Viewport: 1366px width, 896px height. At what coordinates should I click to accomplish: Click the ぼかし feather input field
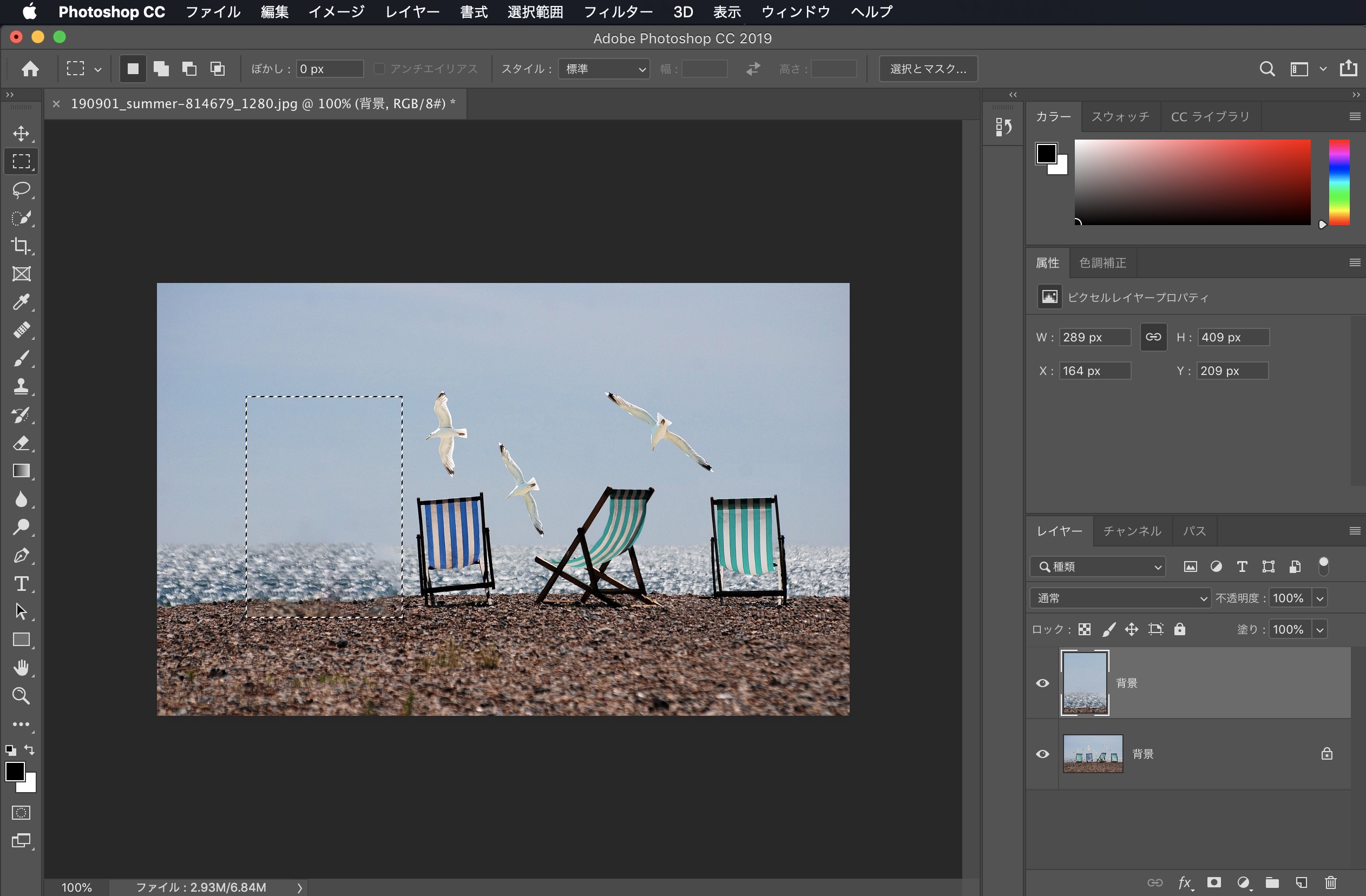330,69
